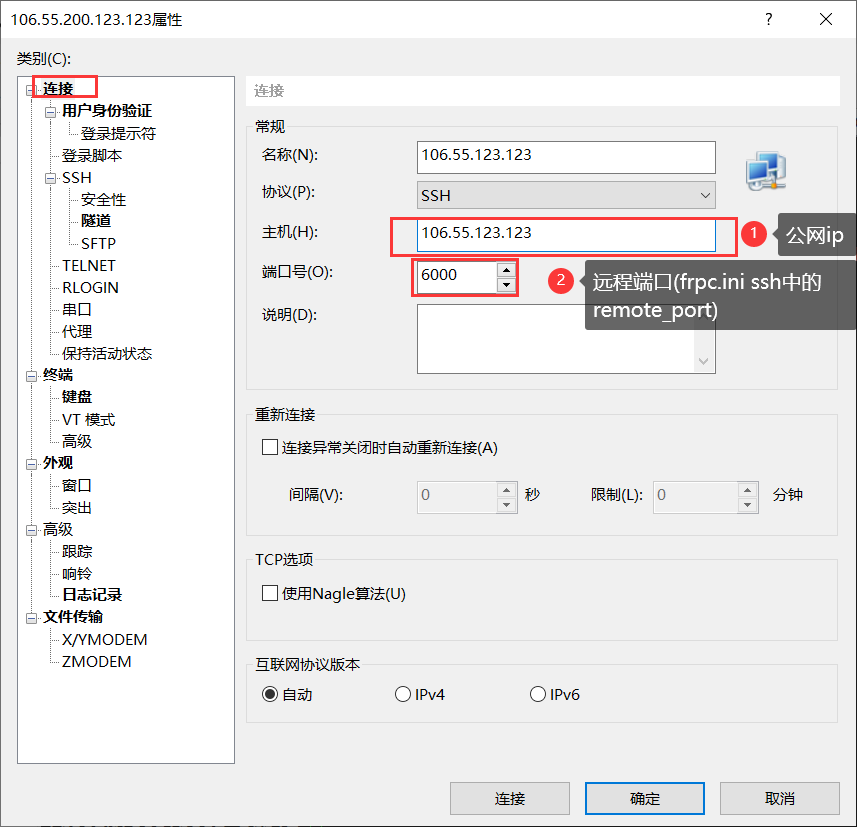The height and width of the screenshot is (827, 857).
Task: Open the 协议 SSH protocol dropdown
Action: [x=566, y=195]
